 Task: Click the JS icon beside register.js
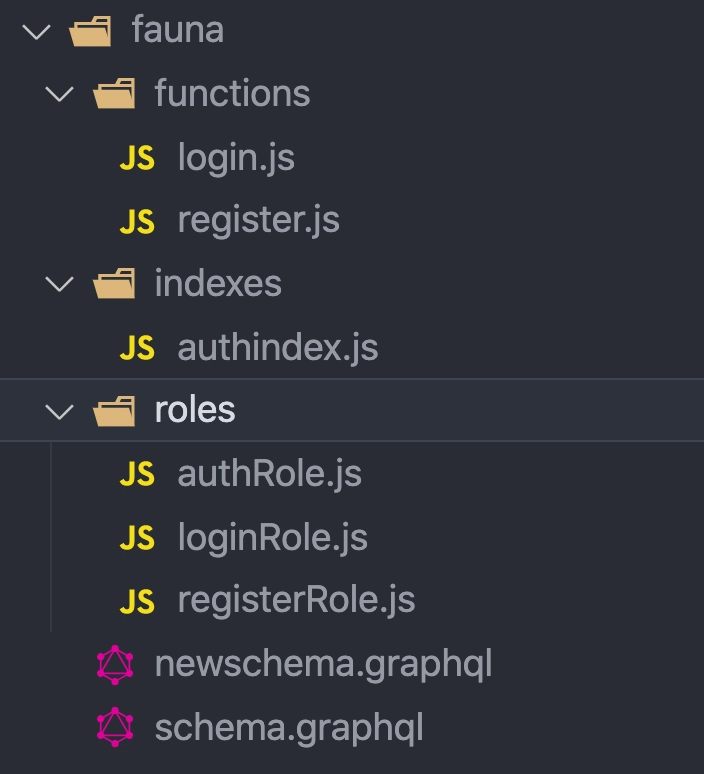click(x=137, y=221)
